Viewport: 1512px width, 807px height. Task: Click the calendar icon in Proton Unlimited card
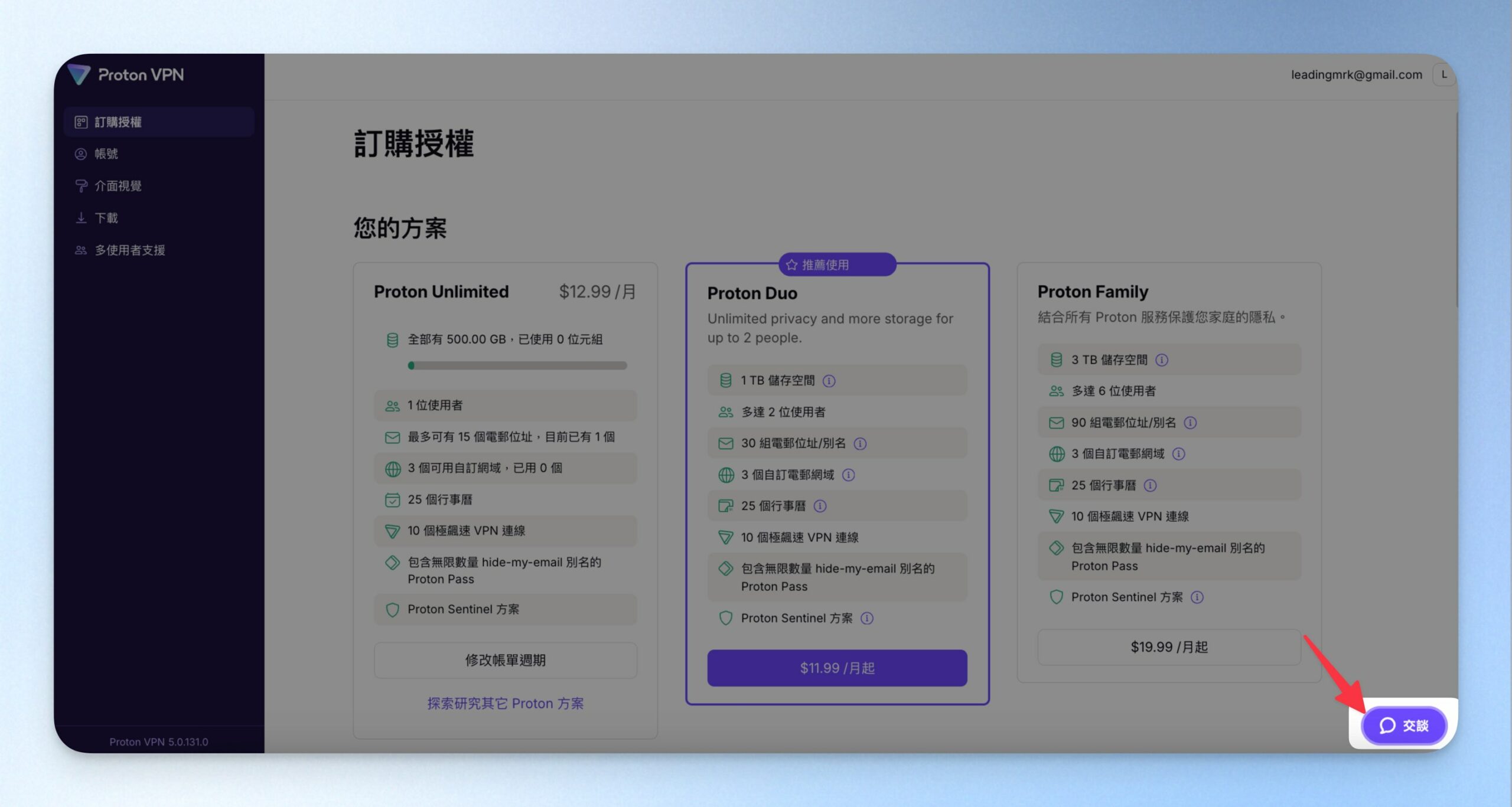[x=392, y=500]
